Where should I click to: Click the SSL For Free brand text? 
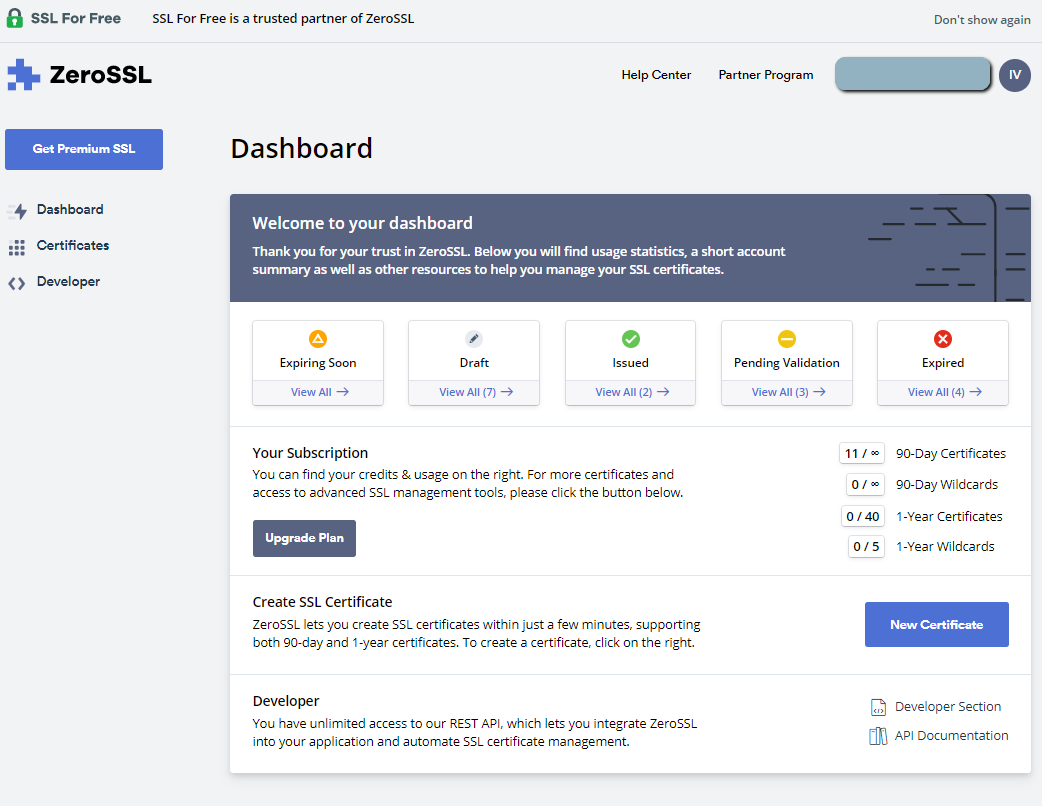coord(76,19)
